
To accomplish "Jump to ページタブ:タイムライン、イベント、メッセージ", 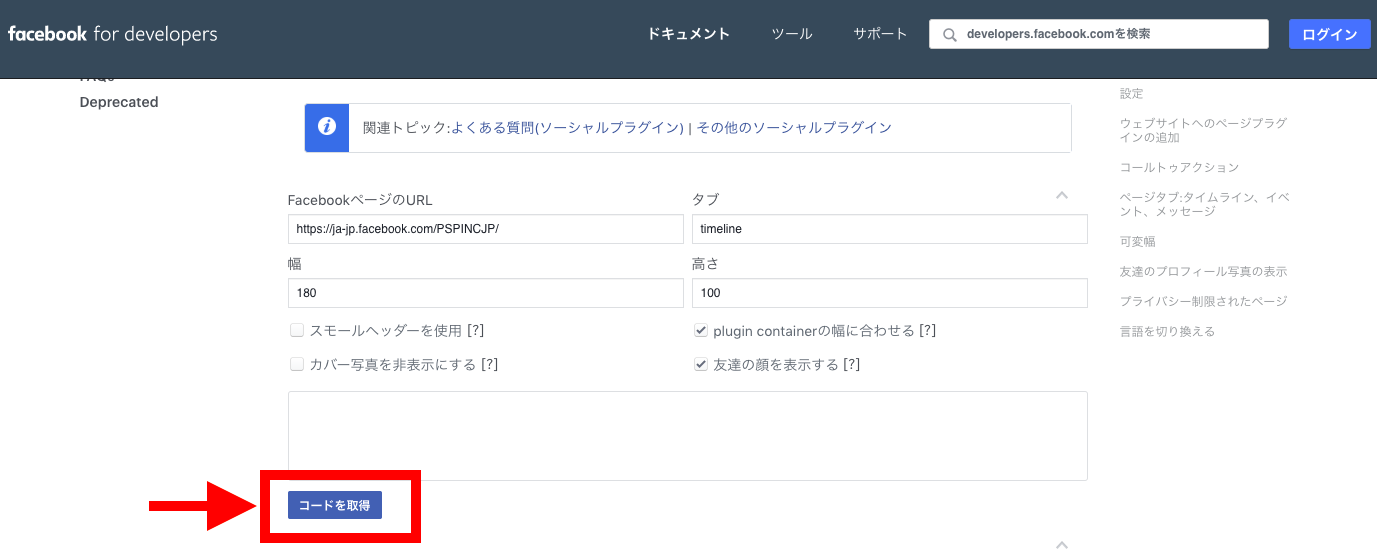I will pos(1204,204).
